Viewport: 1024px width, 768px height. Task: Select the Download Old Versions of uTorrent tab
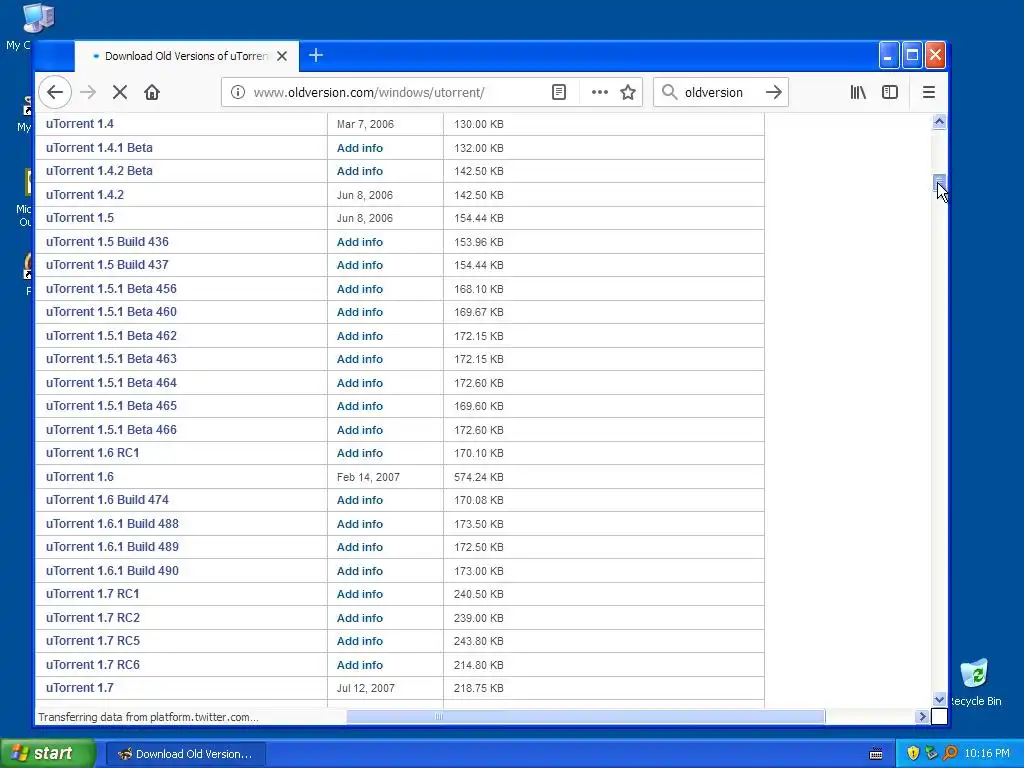coord(187,56)
